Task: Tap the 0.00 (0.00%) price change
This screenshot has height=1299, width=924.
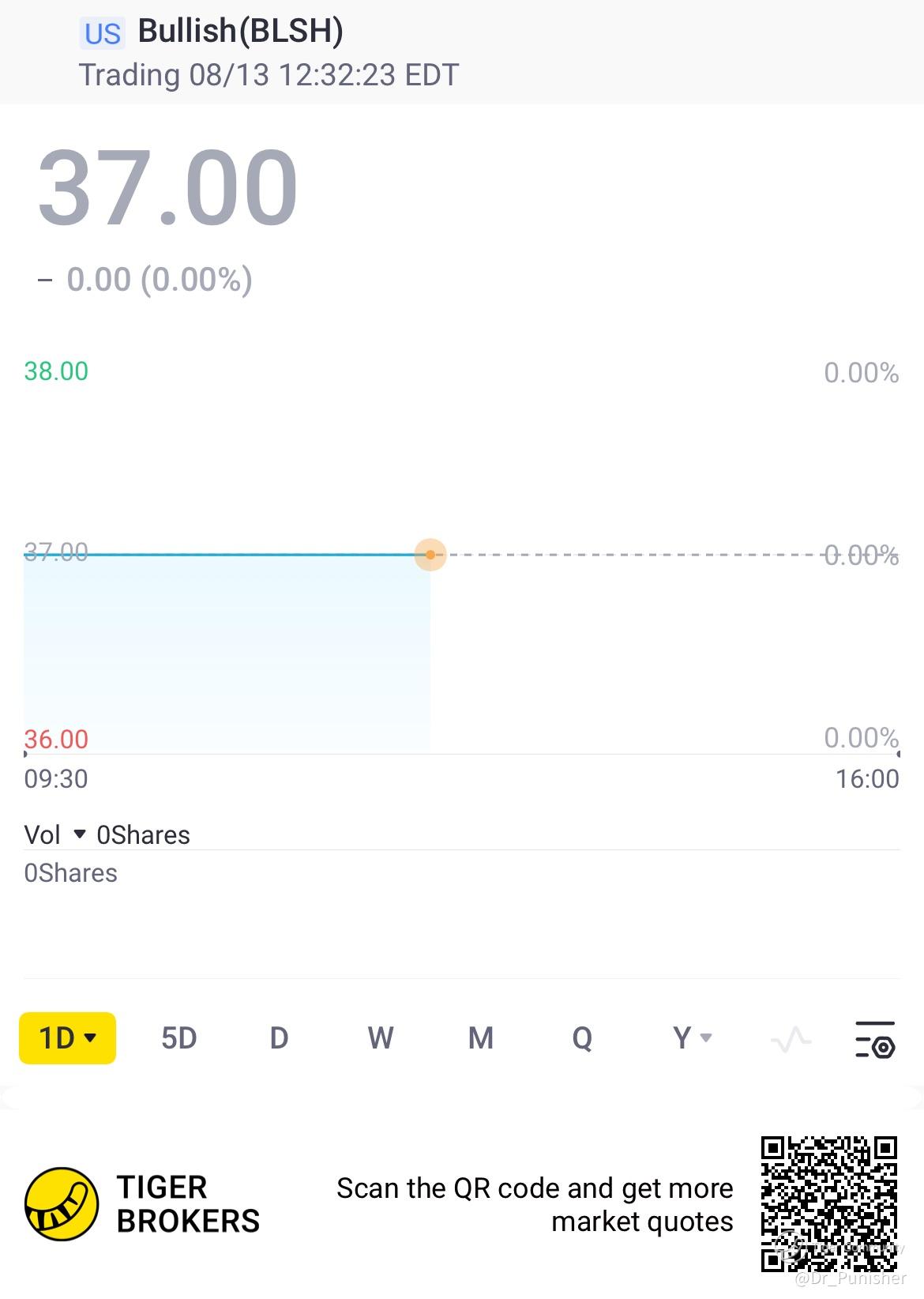Action: [159, 280]
